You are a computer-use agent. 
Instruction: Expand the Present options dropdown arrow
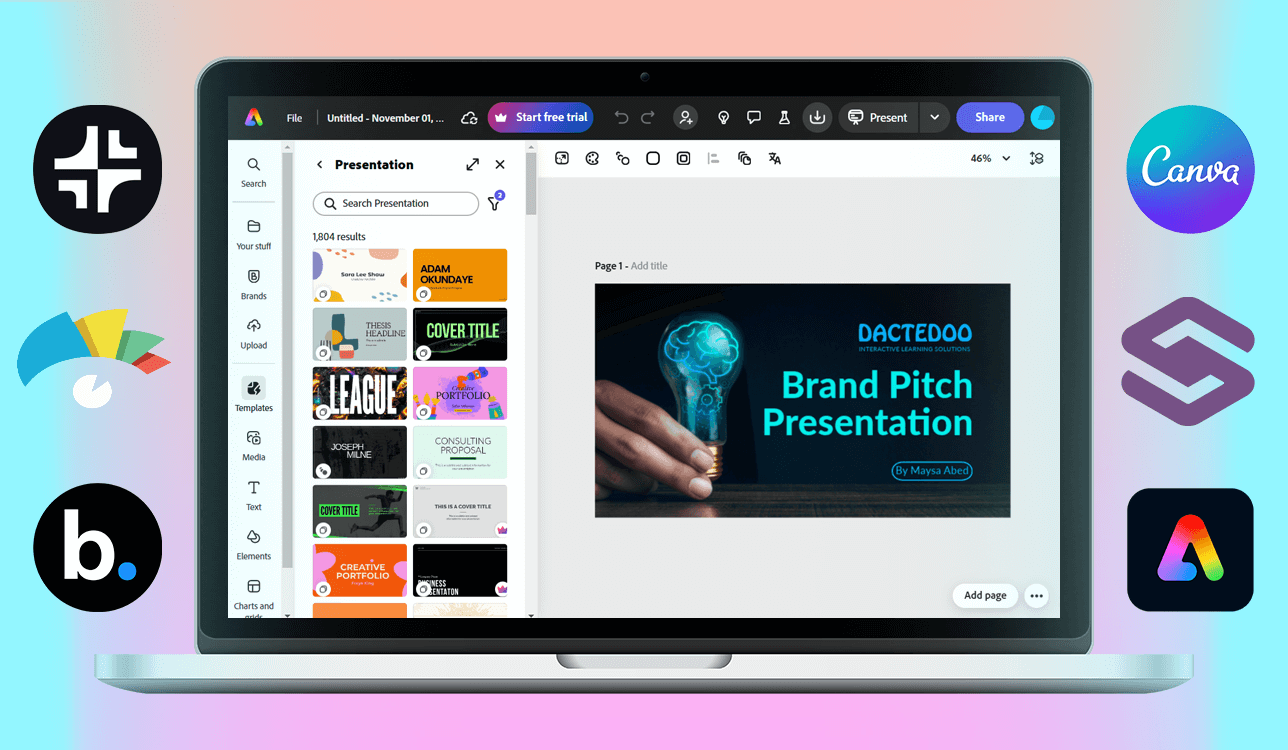[934, 117]
